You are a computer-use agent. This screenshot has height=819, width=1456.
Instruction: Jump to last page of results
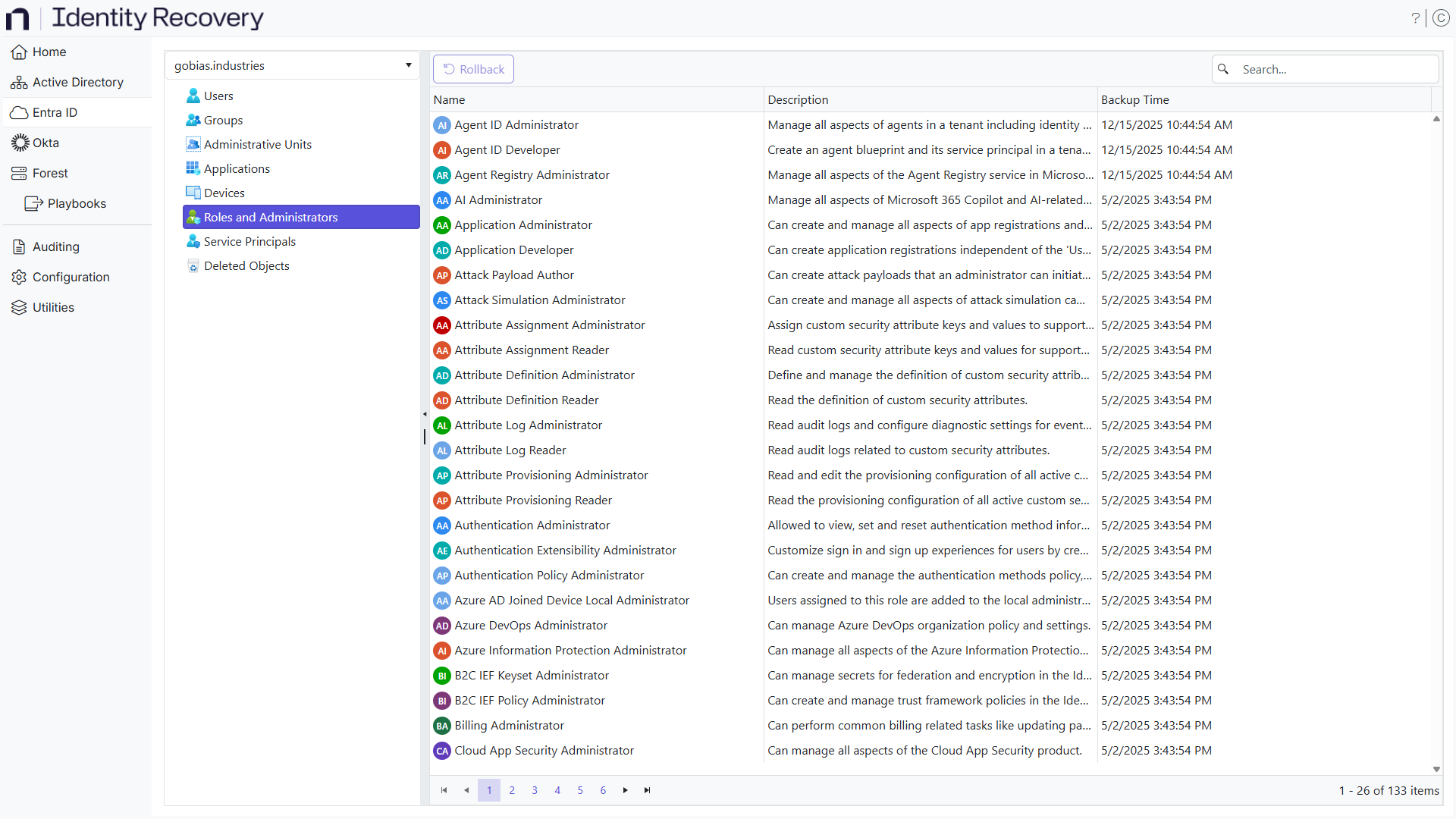[647, 790]
